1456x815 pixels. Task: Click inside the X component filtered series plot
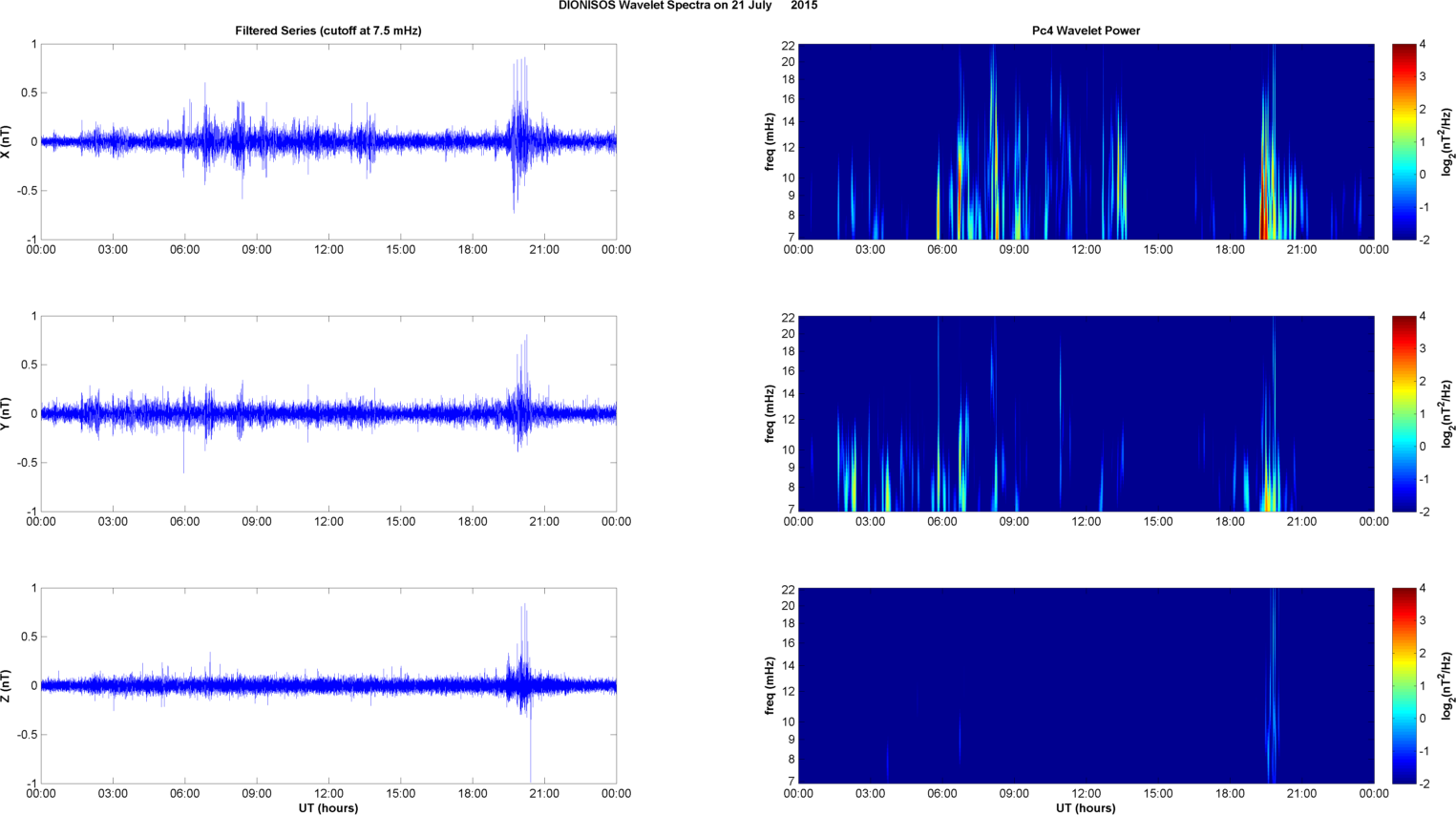[328, 141]
